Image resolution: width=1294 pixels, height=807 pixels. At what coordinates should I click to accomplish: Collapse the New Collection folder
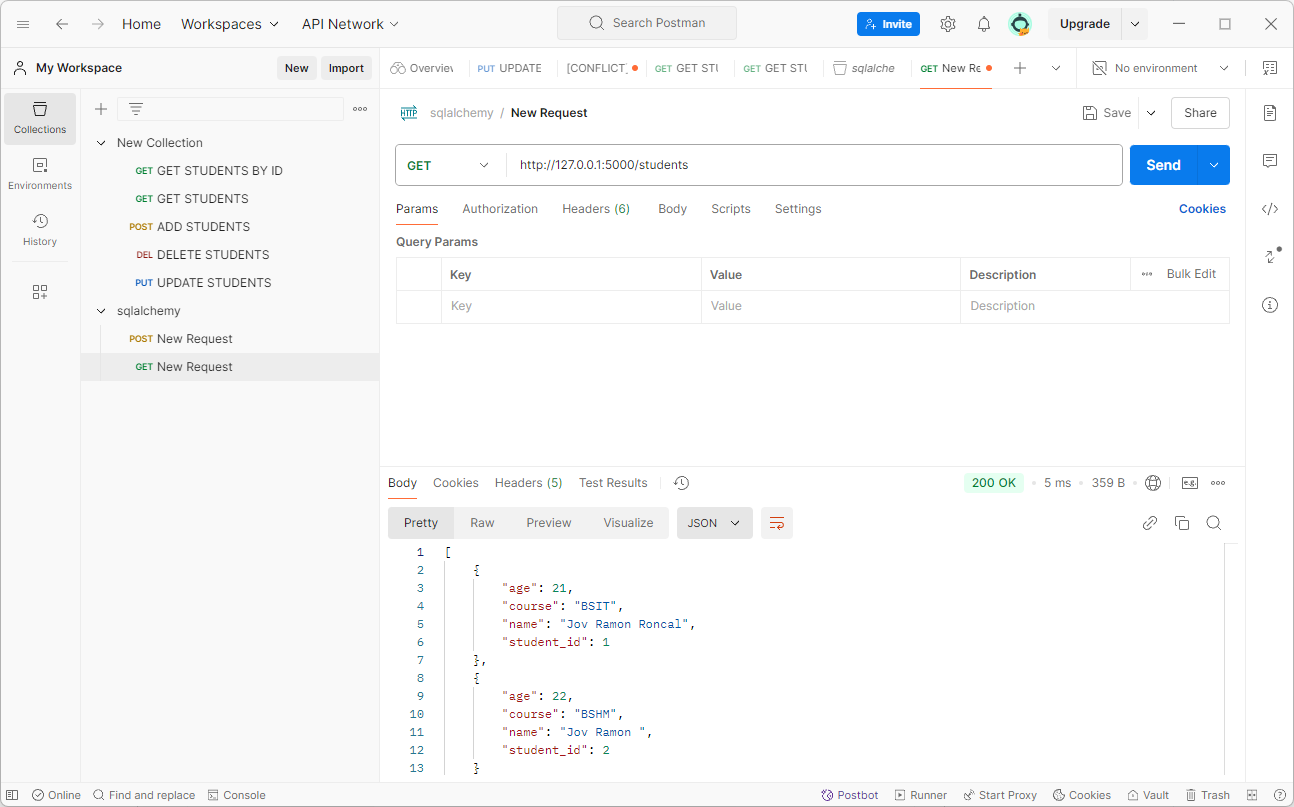click(x=101, y=143)
